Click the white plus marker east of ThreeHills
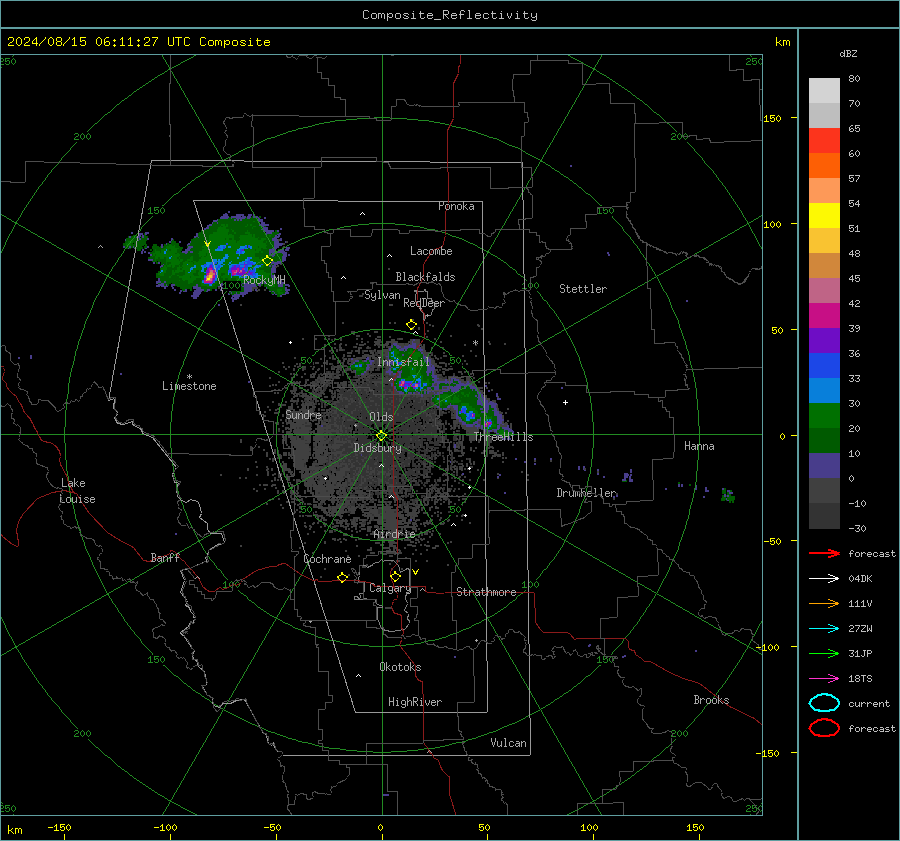Viewport: 900px width, 841px height. [565, 402]
